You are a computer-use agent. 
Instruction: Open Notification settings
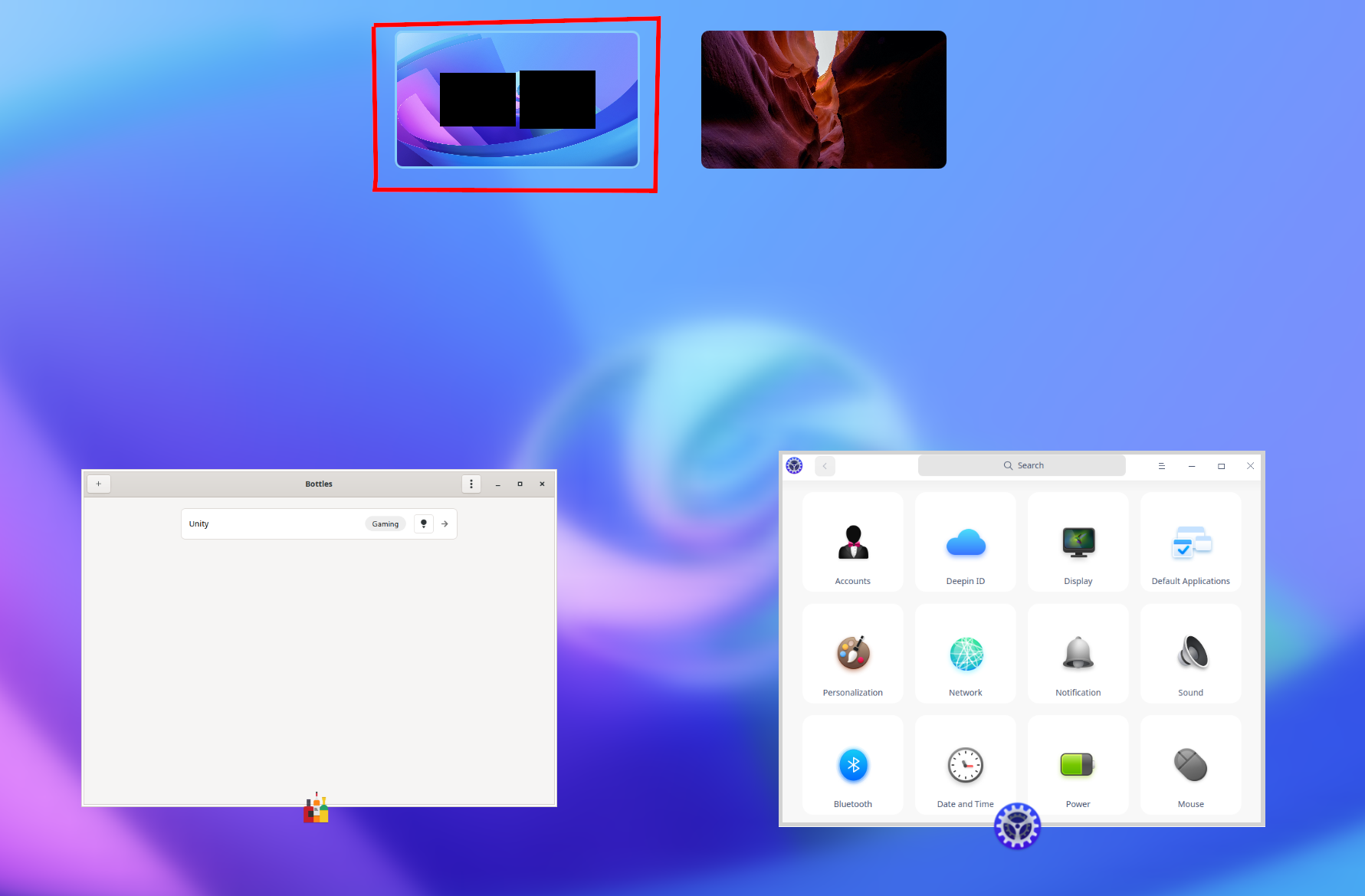tap(1078, 653)
